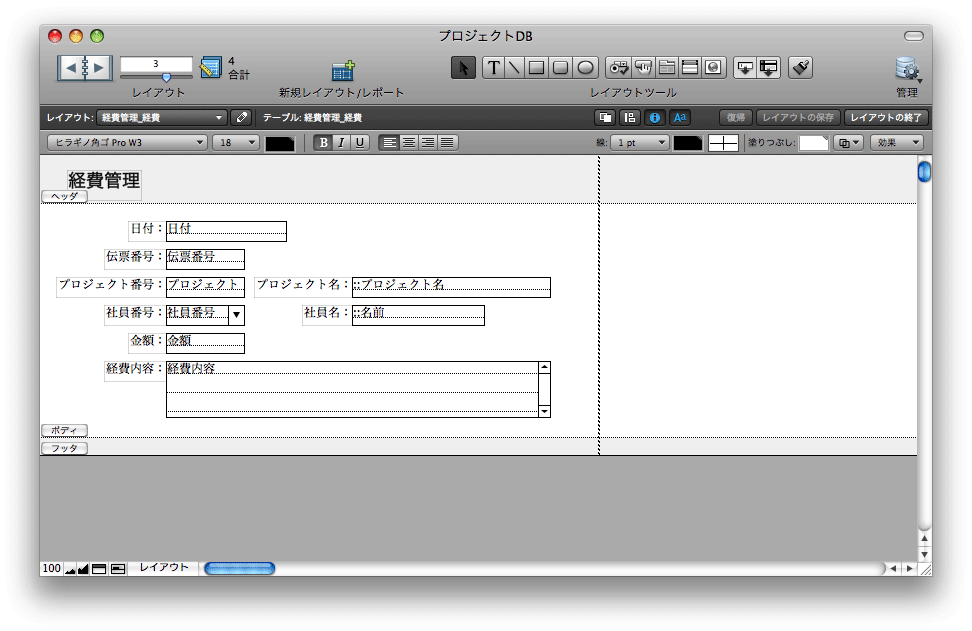Viewport: 972px width, 631px height.
Task: Click the zoom out mountain icon
Action: point(69,569)
